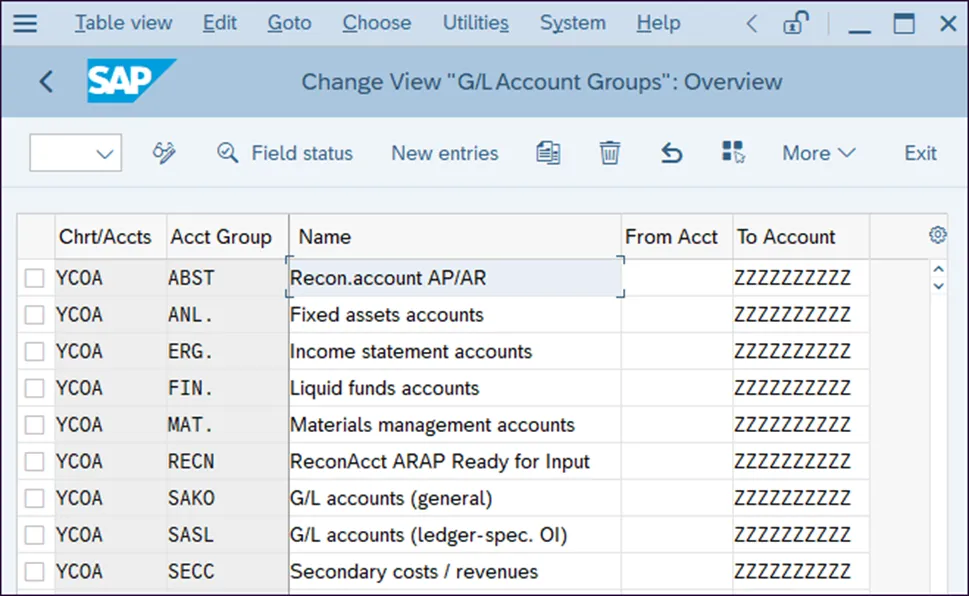The image size is (969, 596).
Task: Click the Copy As icon
Action: [x=548, y=153]
